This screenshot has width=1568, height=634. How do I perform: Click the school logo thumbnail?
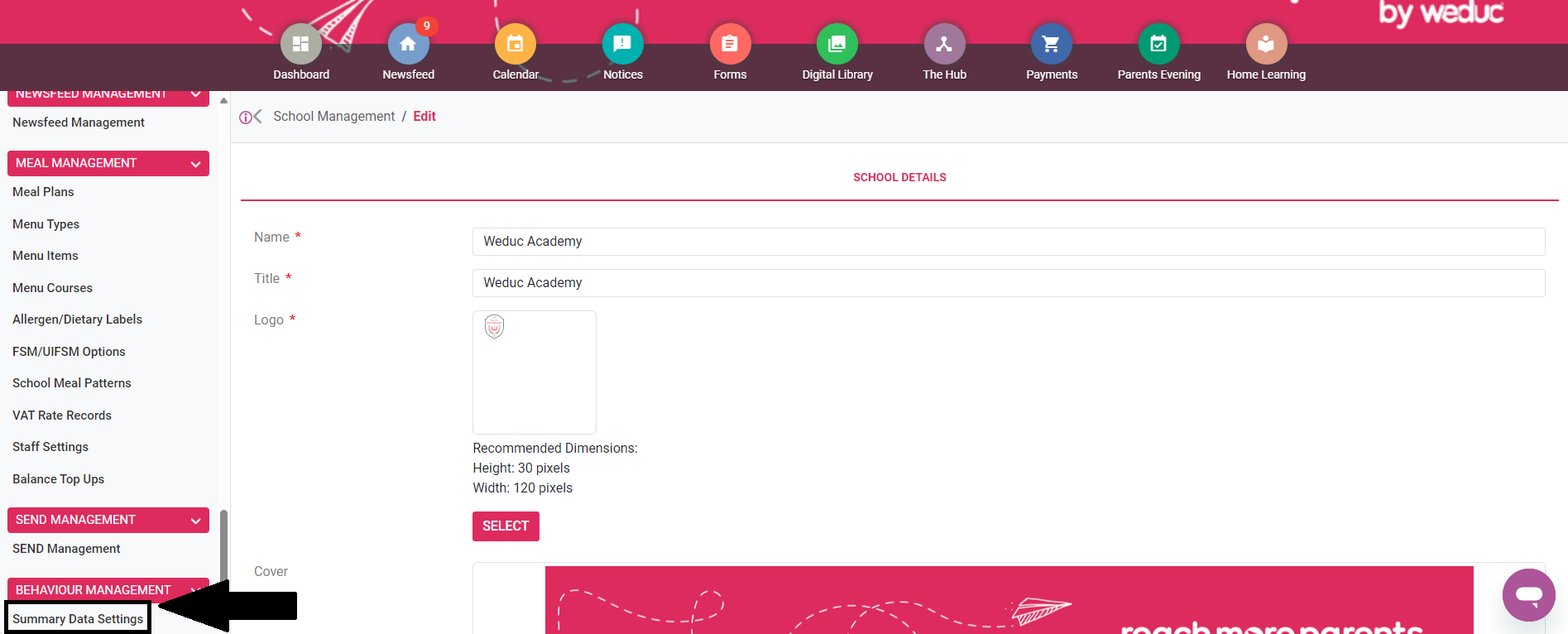pyautogui.click(x=495, y=327)
